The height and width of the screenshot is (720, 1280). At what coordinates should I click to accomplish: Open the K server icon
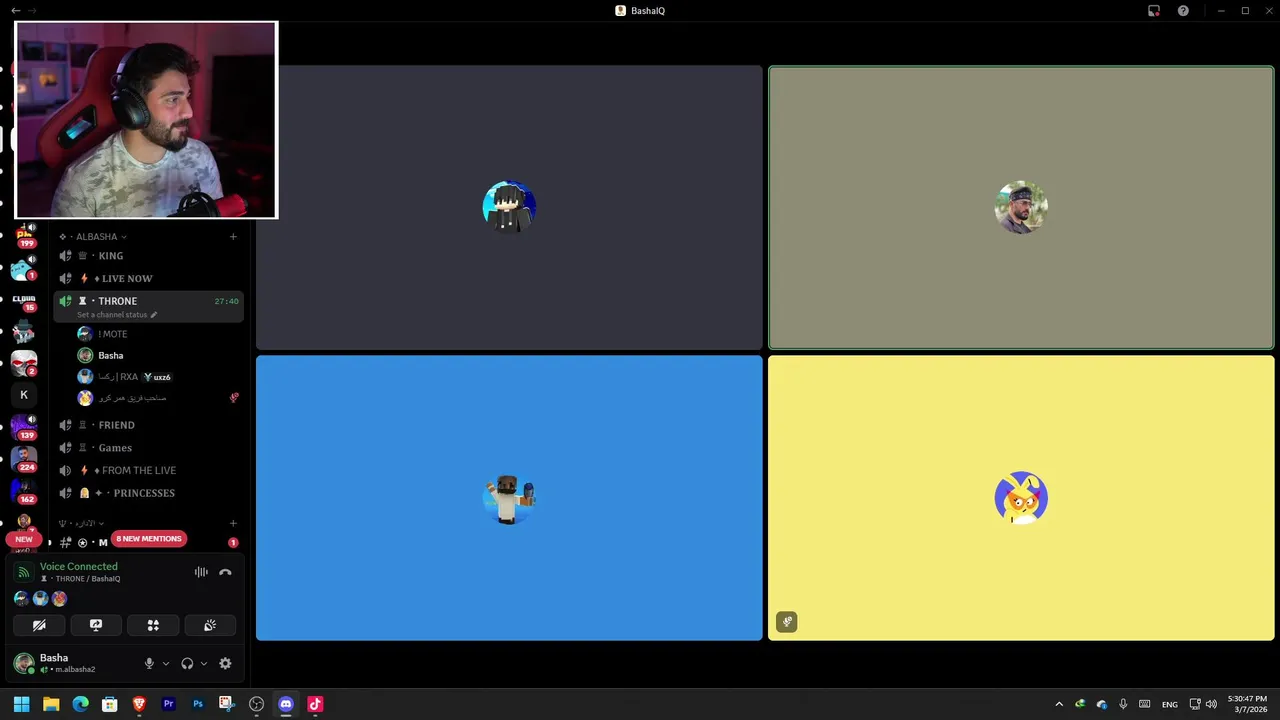click(x=24, y=395)
